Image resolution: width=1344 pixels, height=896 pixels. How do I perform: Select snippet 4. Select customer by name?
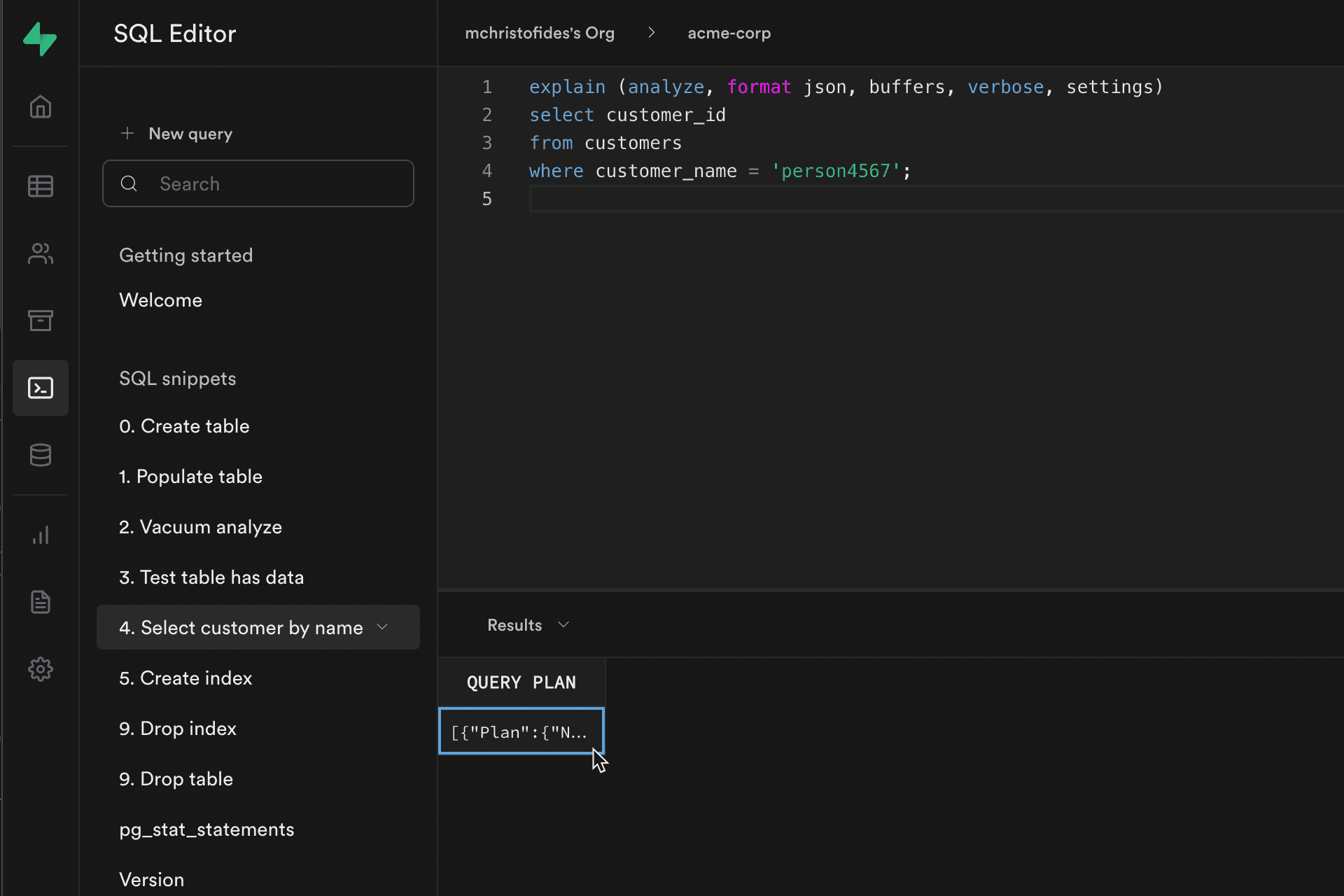tap(258, 627)
